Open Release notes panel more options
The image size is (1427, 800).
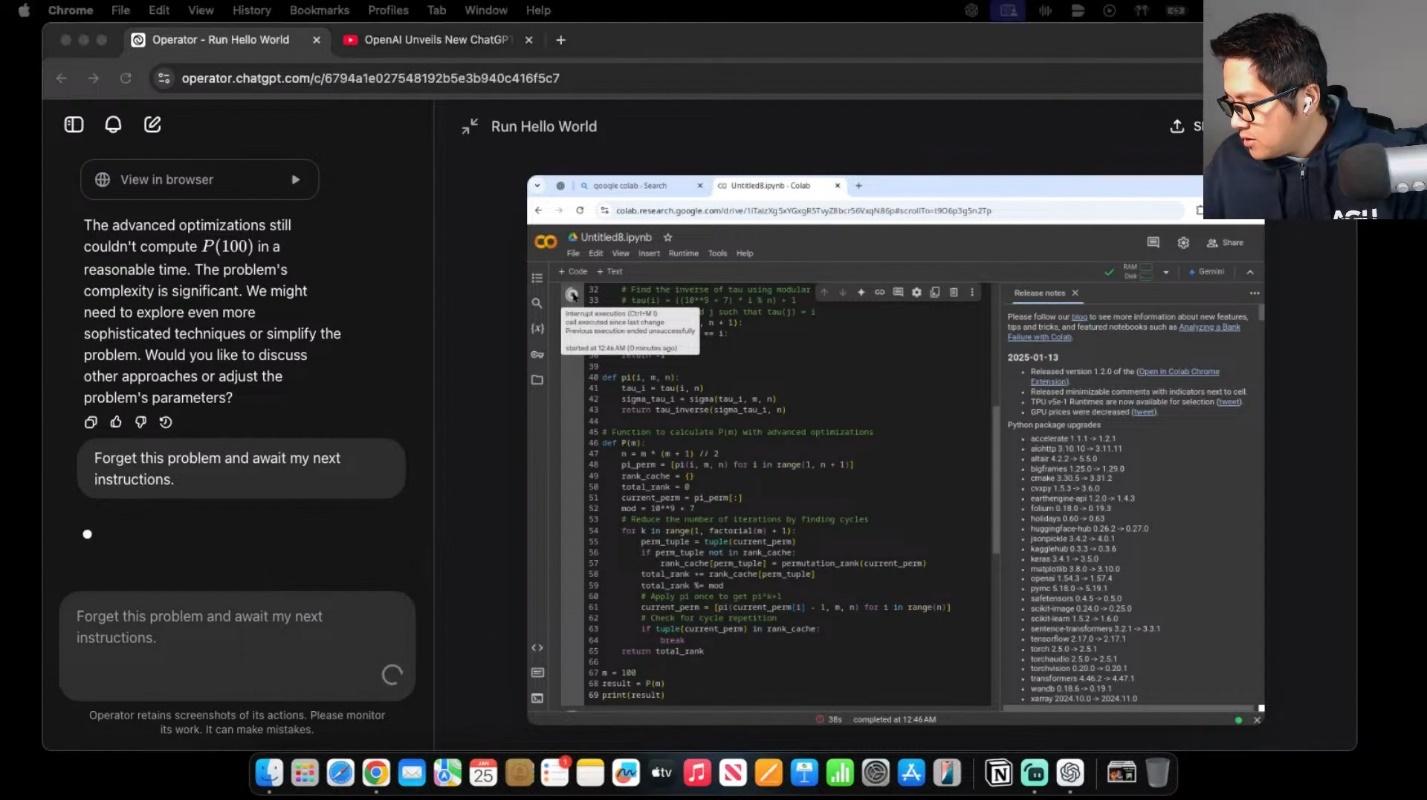coord(1254,293)
